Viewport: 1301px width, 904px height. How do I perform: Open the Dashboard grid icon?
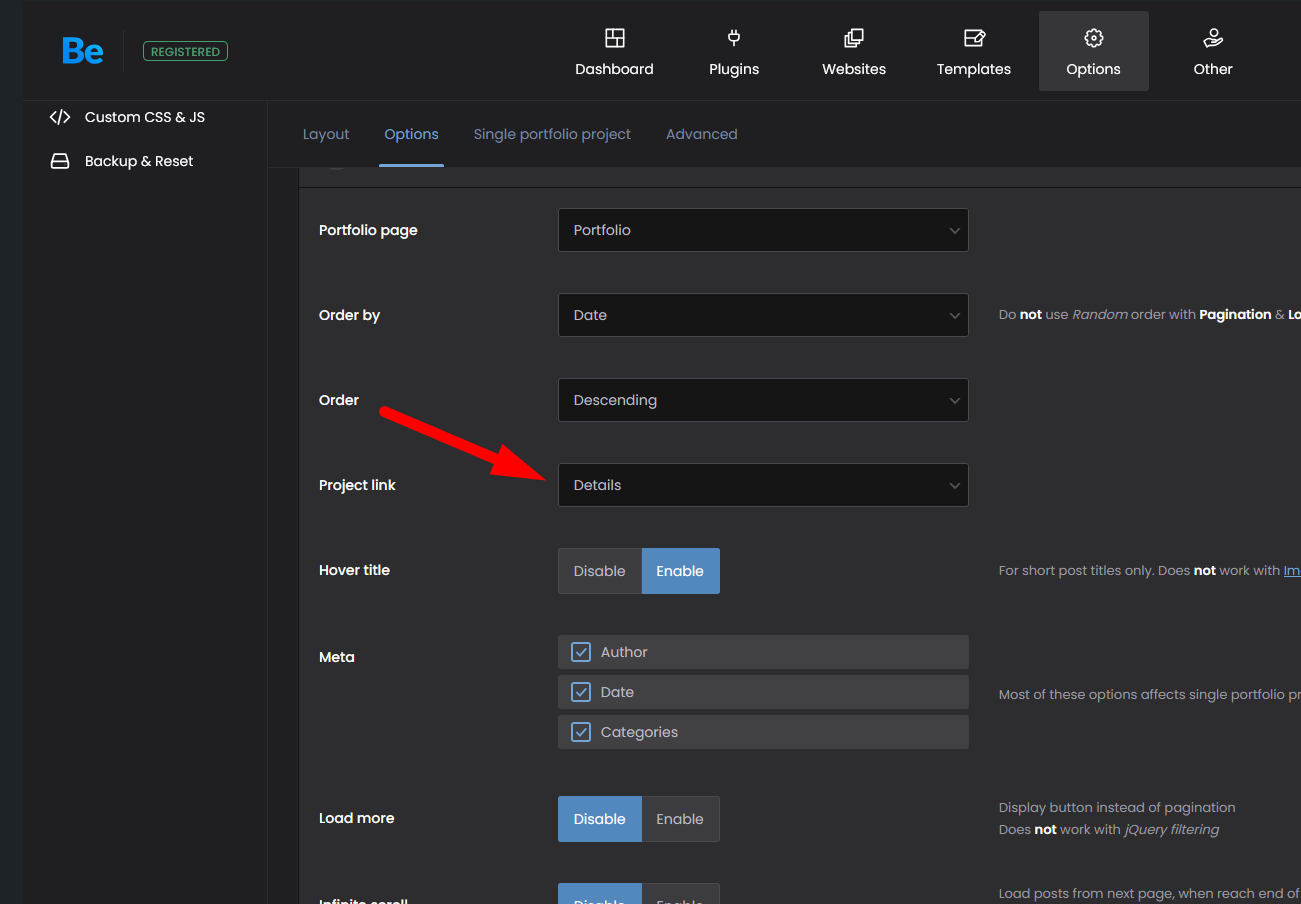point(615,38)
